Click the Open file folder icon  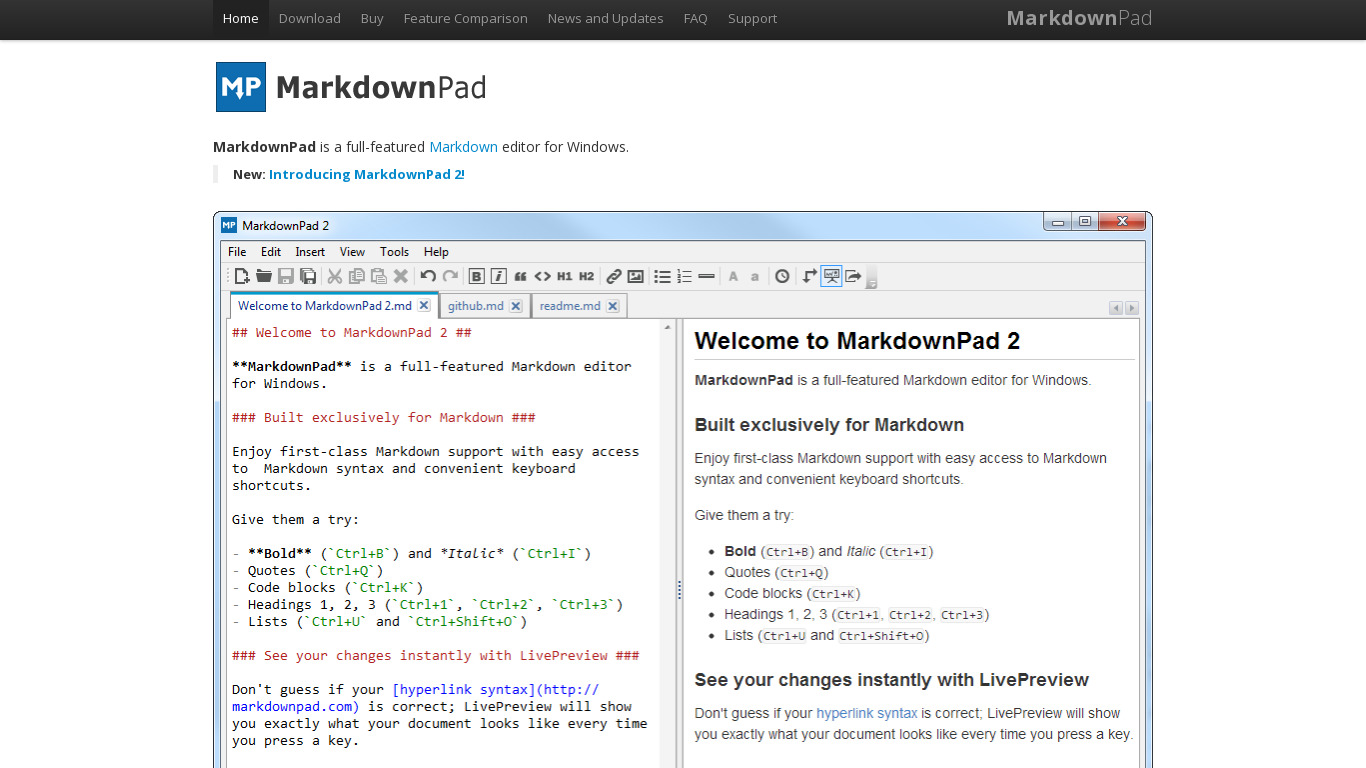click(x=264, y=276)
